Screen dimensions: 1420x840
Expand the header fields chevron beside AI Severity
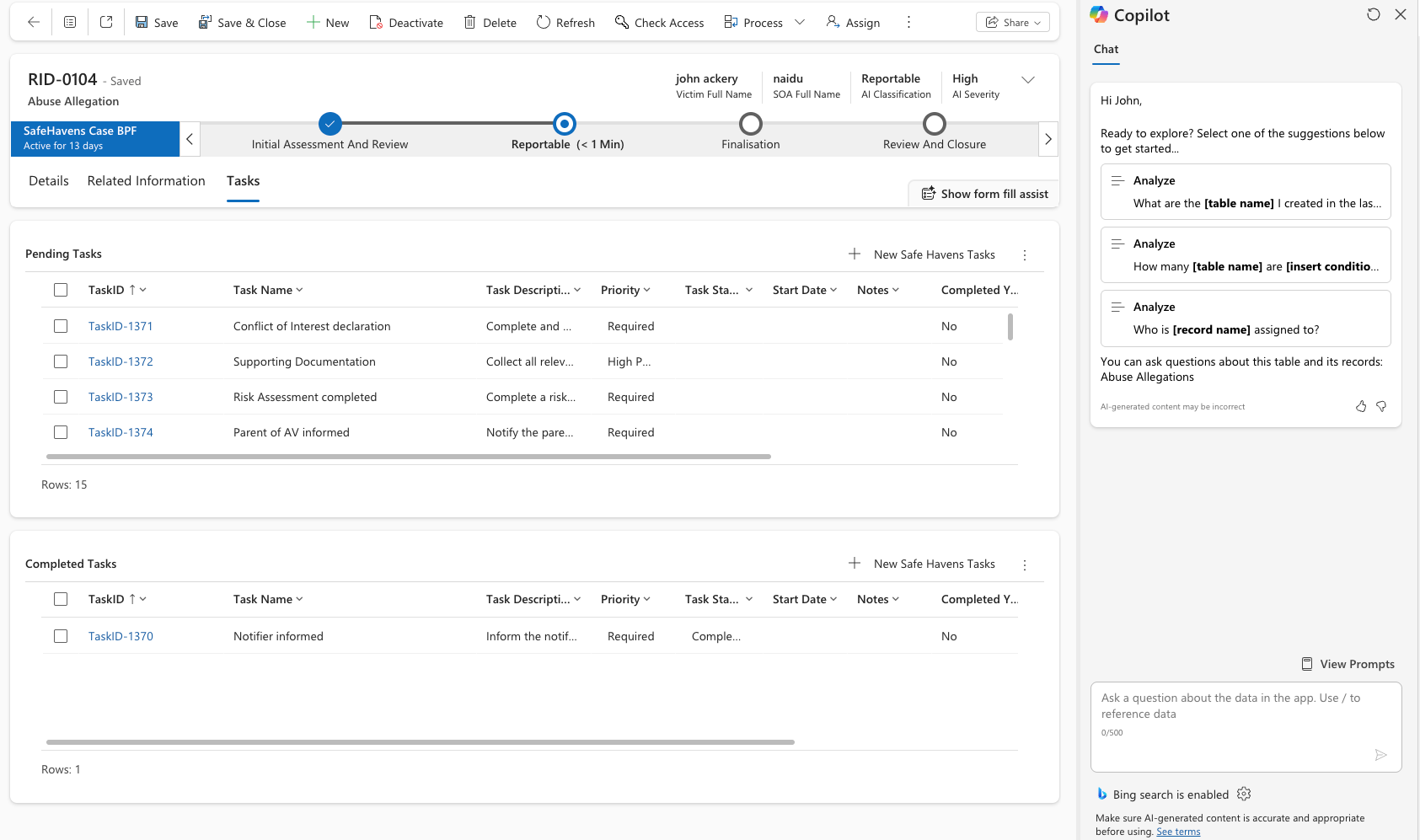1028,80
